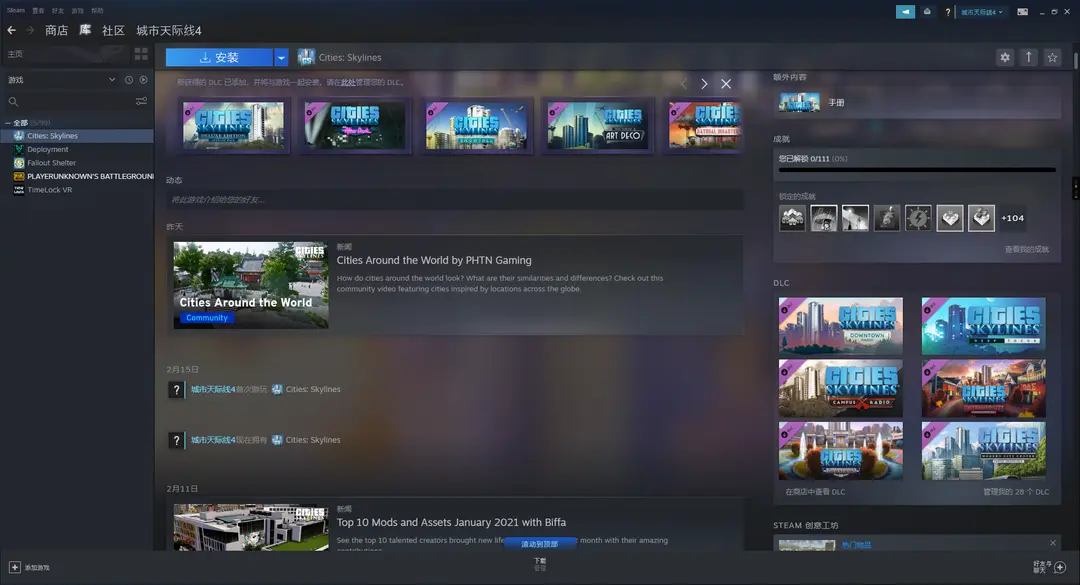The height and width of the screenshot is (585, 1080).
Task: Enter Big Picture mode icon
Action: 1022,12
